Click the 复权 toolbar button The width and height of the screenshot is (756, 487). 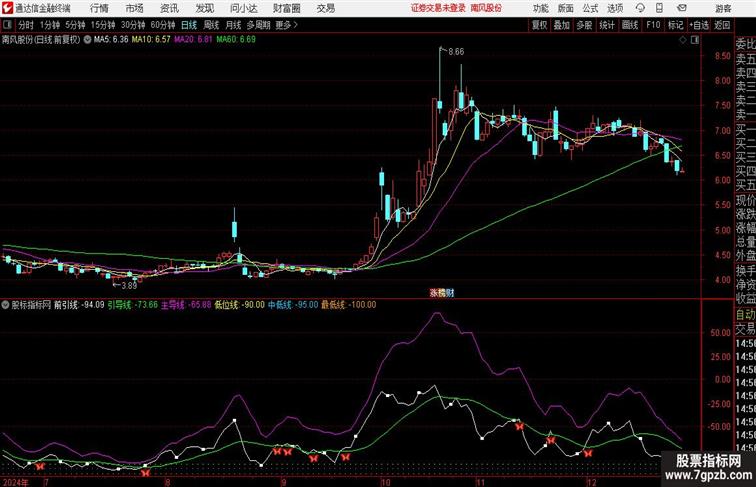pos(540,25)
